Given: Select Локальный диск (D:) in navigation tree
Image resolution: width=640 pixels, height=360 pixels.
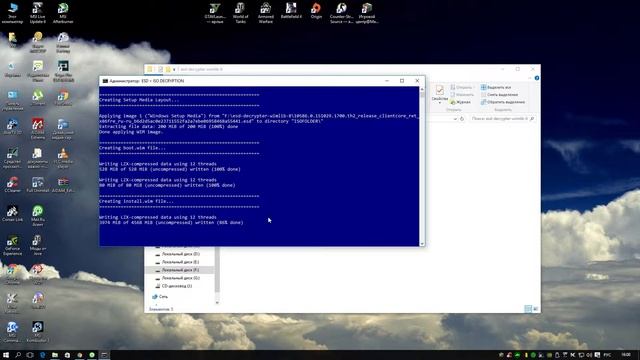Looking at the screenshot, I should coord(179,254).
